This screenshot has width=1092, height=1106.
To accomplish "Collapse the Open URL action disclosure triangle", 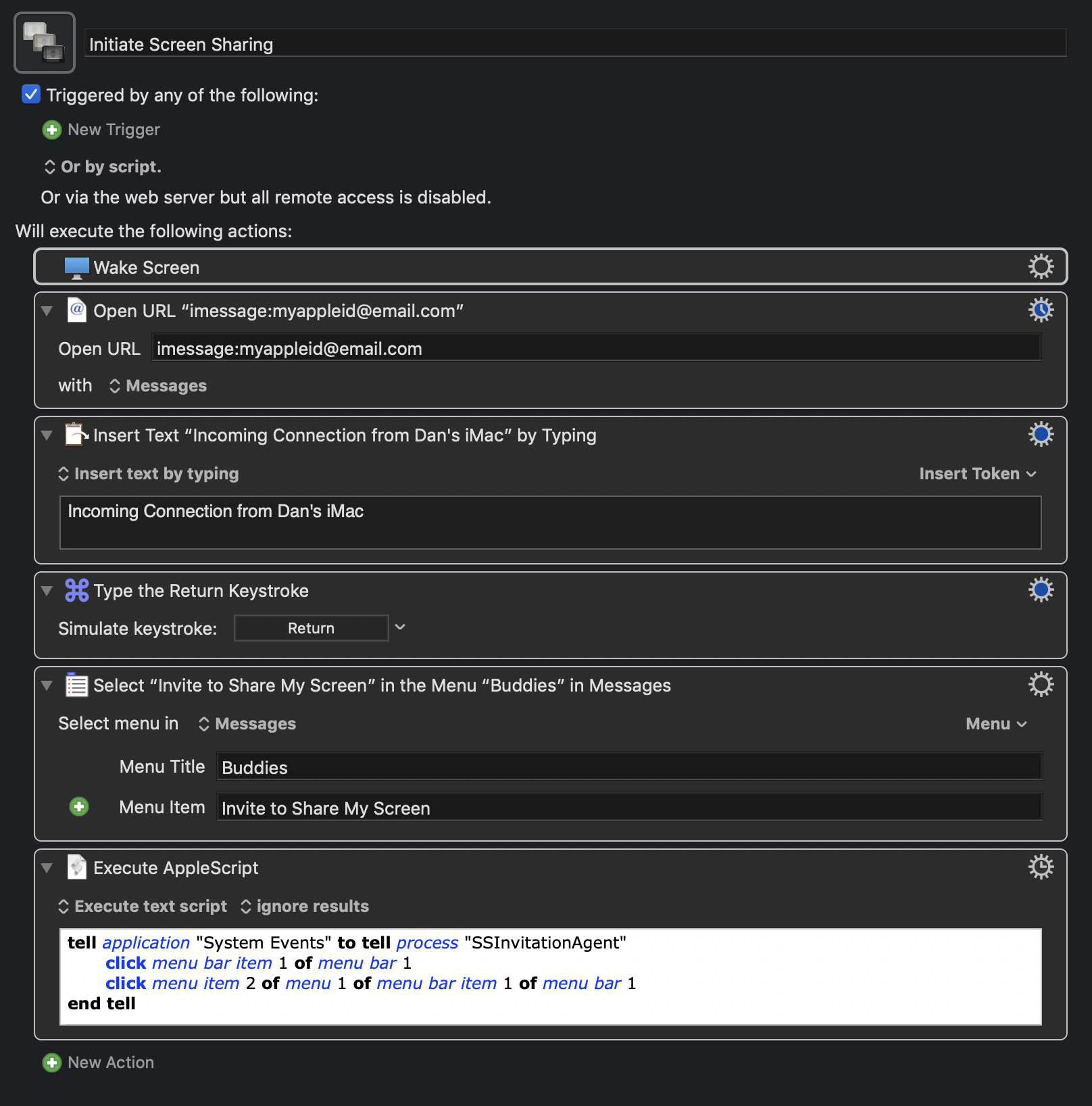I will point(47,311).
